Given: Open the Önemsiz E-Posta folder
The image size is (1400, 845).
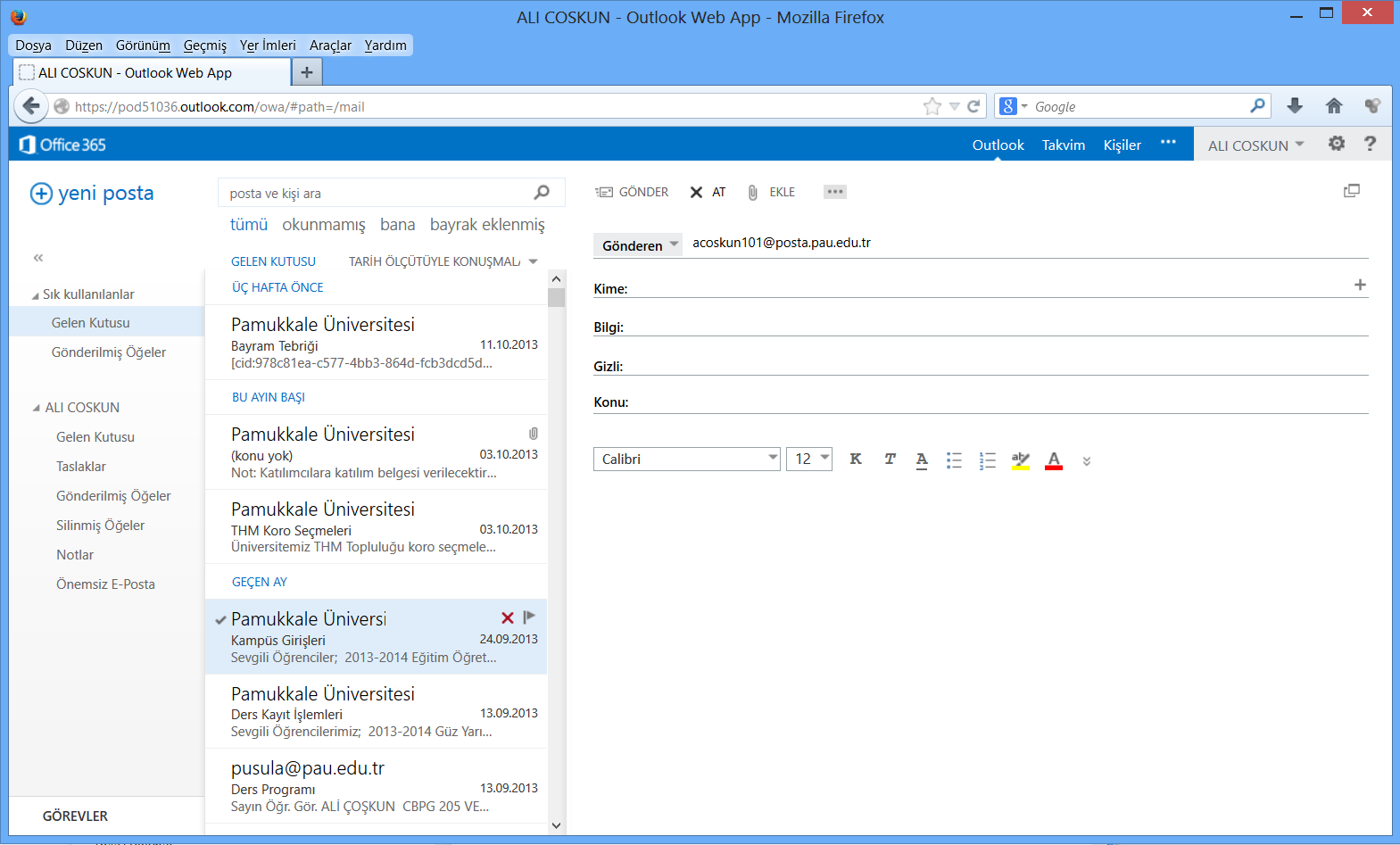Looking at the screenshot, I should pos(105,584).
